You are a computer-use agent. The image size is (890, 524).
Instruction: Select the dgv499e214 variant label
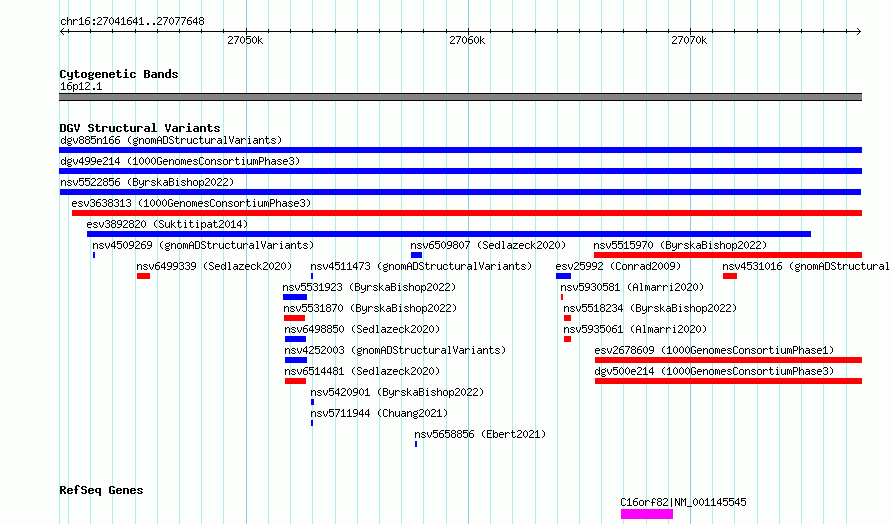pyautogui.click(x=180, y=161)
